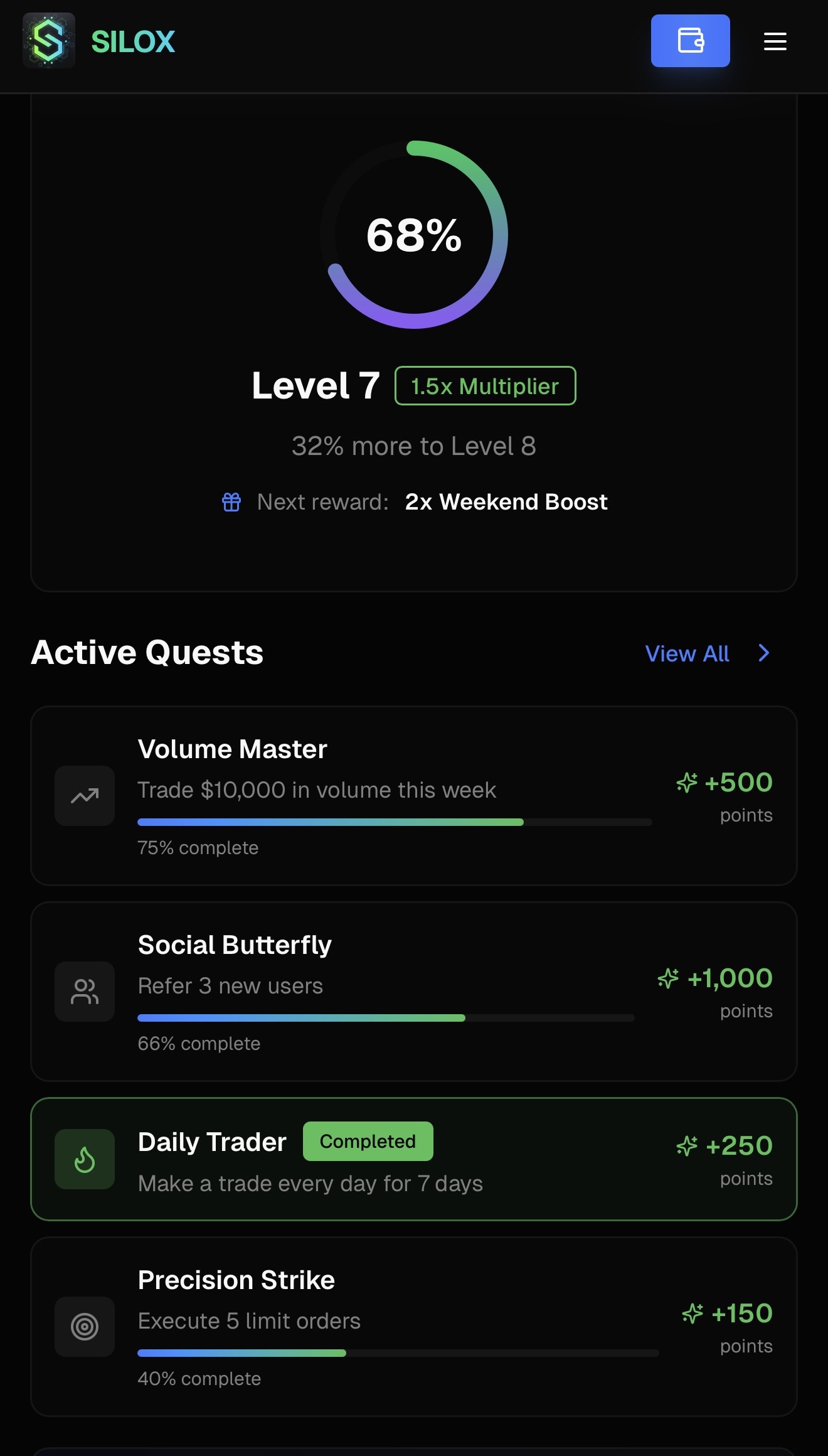Click the 2x Weekend Boost reward text
Image resolution: width=828 pixels, height=1456 pixels.
(x=506, y=501)
